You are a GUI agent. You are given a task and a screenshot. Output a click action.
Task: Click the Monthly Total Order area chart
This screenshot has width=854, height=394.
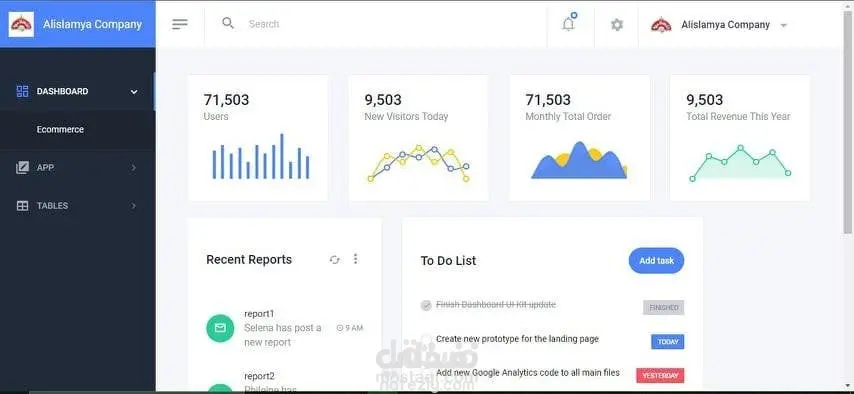pyautogui.click(x=580, y=160)
